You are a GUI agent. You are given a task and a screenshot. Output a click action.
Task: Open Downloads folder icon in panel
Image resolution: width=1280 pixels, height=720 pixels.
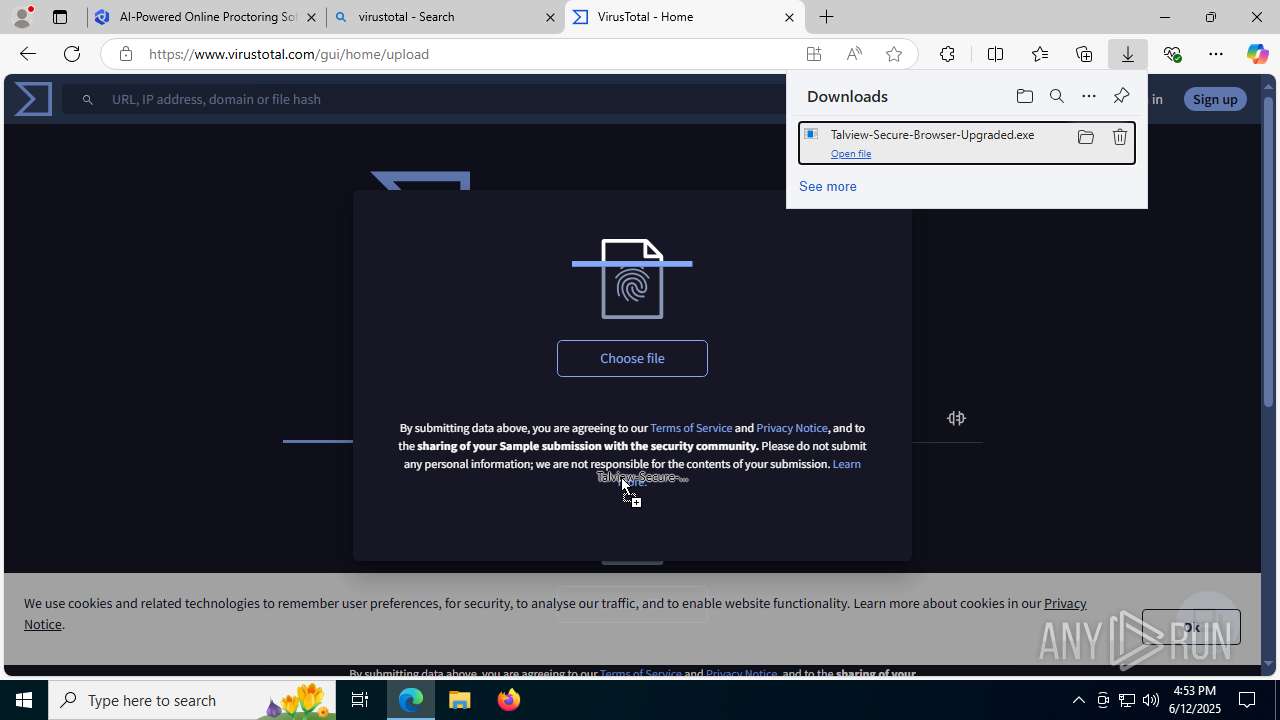click(x=1024, y=96)
